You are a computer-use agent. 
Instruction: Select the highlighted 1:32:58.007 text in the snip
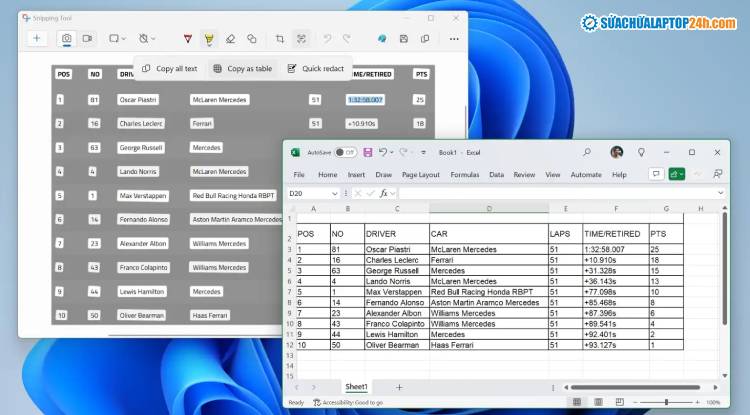pos(365,99)
